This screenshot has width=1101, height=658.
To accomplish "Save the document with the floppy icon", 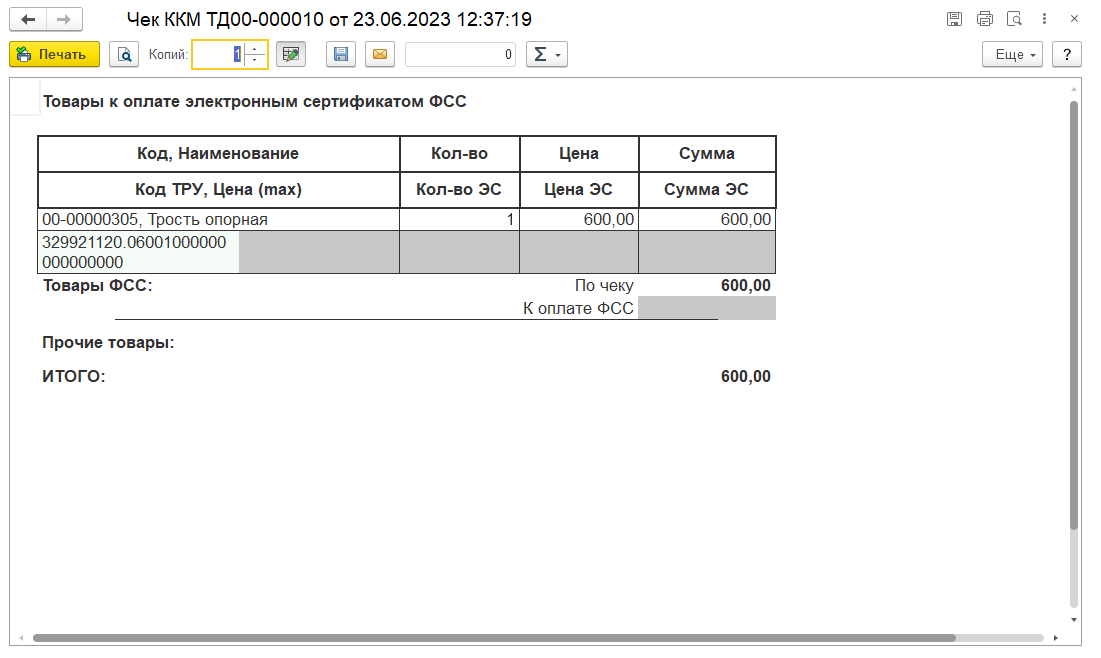I will tap(341, 54).
